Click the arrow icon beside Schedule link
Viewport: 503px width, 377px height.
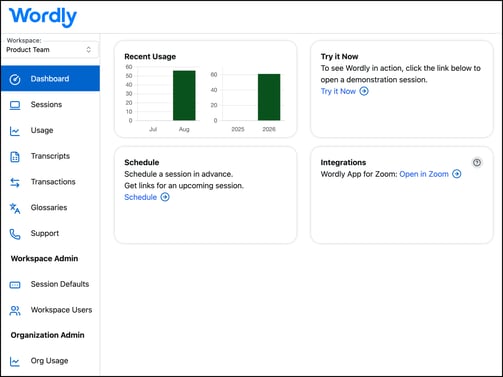[x=165, y=197]
